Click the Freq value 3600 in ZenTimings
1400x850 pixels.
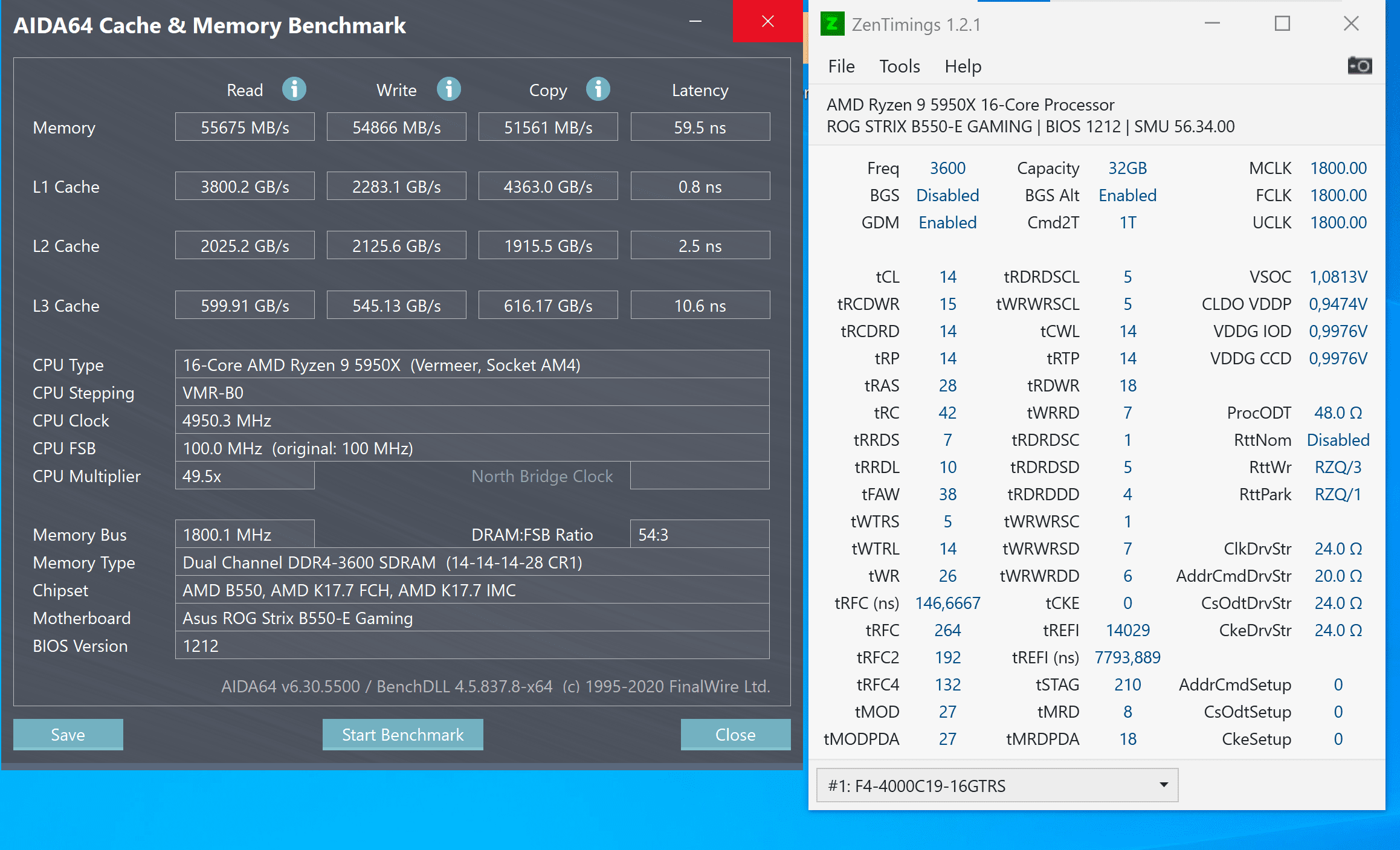click(x=947, y=168)
